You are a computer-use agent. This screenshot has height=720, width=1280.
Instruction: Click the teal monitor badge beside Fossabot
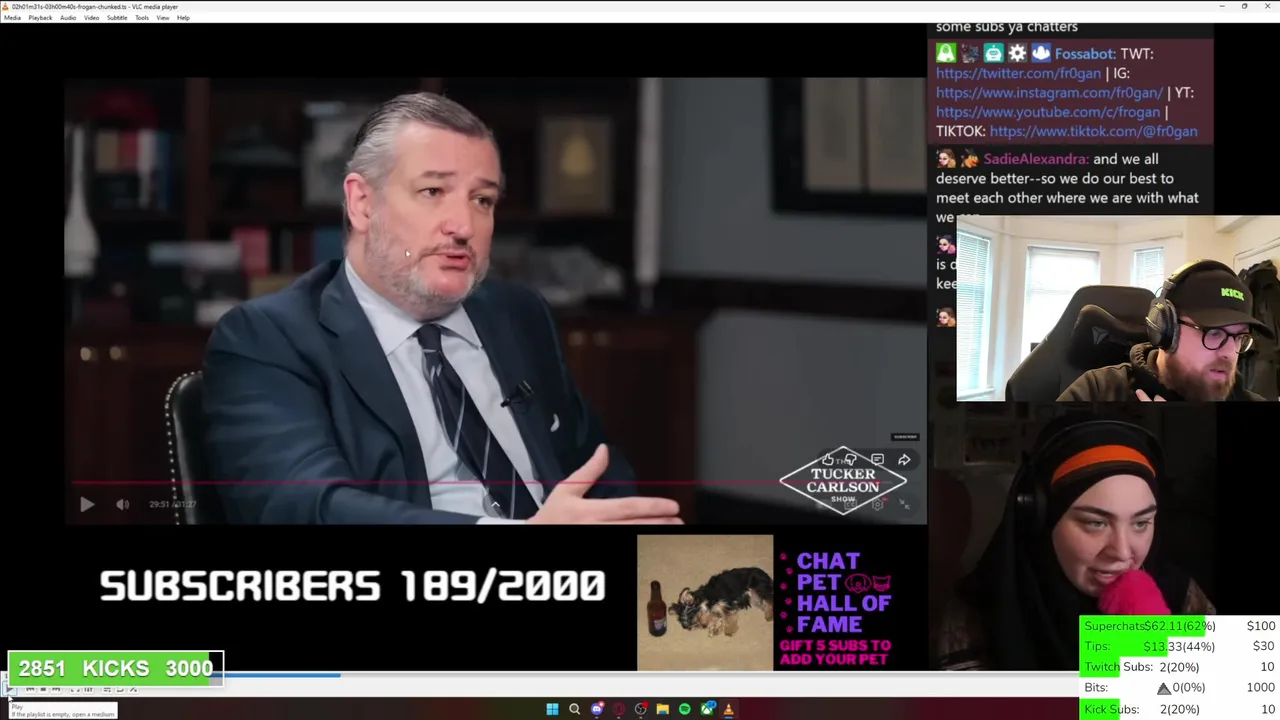pyautogui.click(x=993, y=54)
